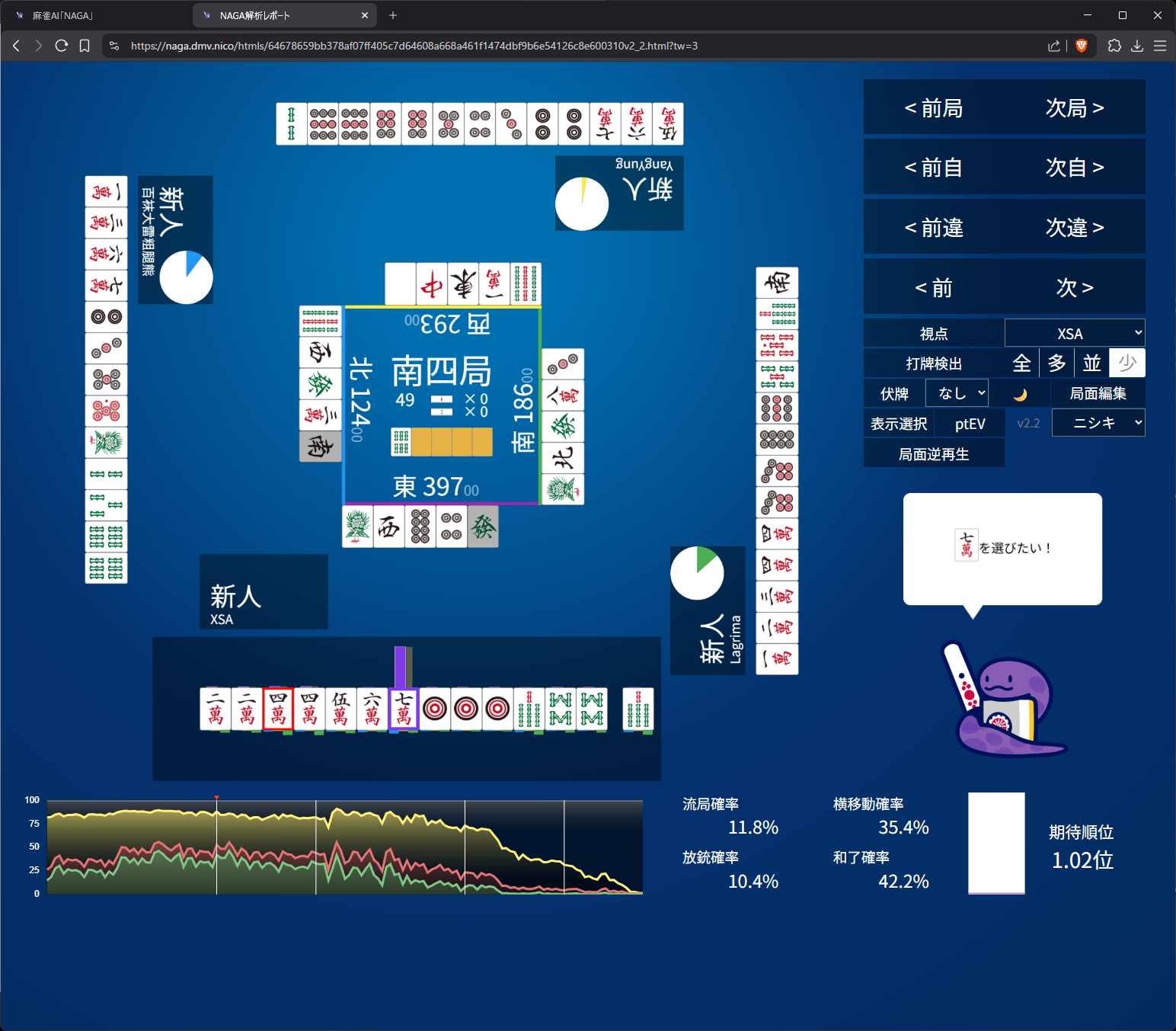The height and width of the screenshot is (1031, 1176).
Task: Click the bookmark icon in toolbar
Action: point(85,46)
